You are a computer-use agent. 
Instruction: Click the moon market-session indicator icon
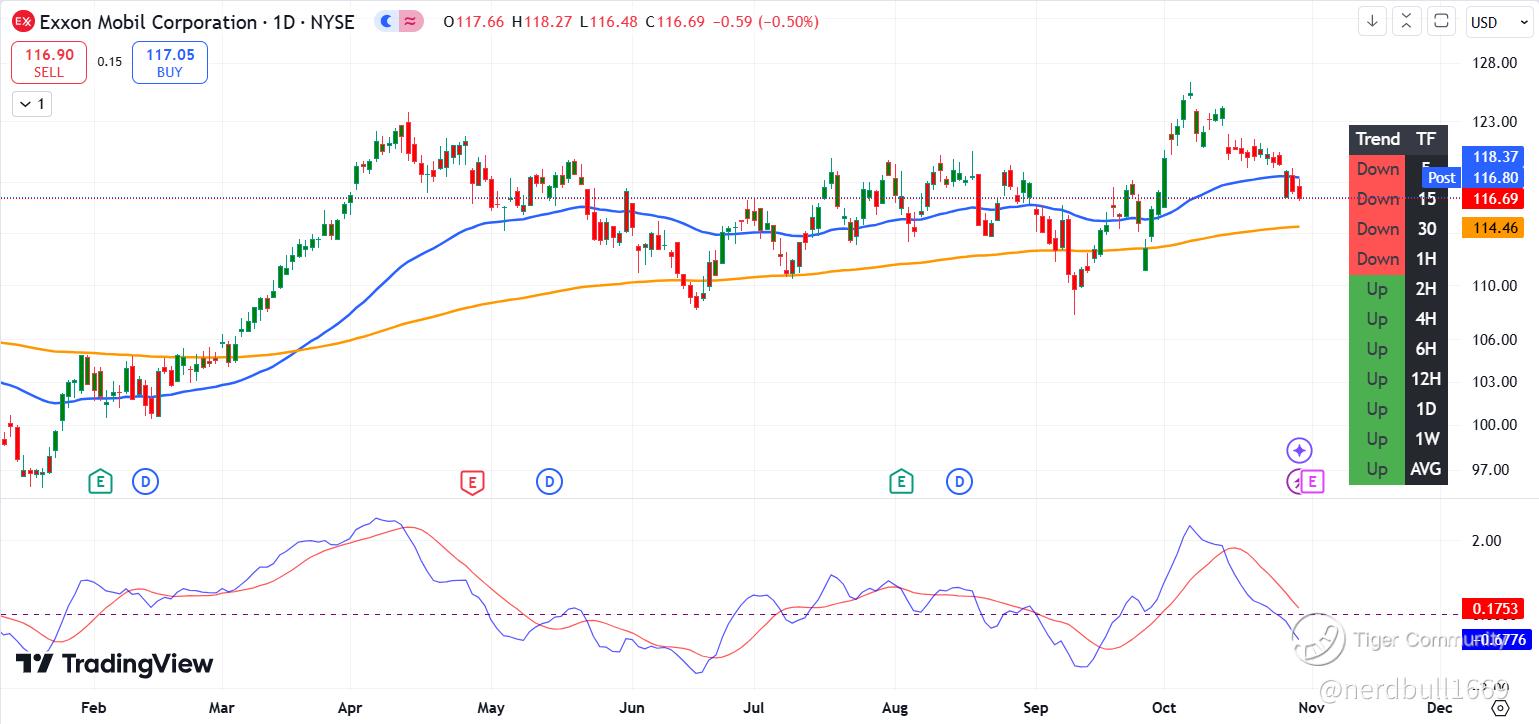(386, 21)
